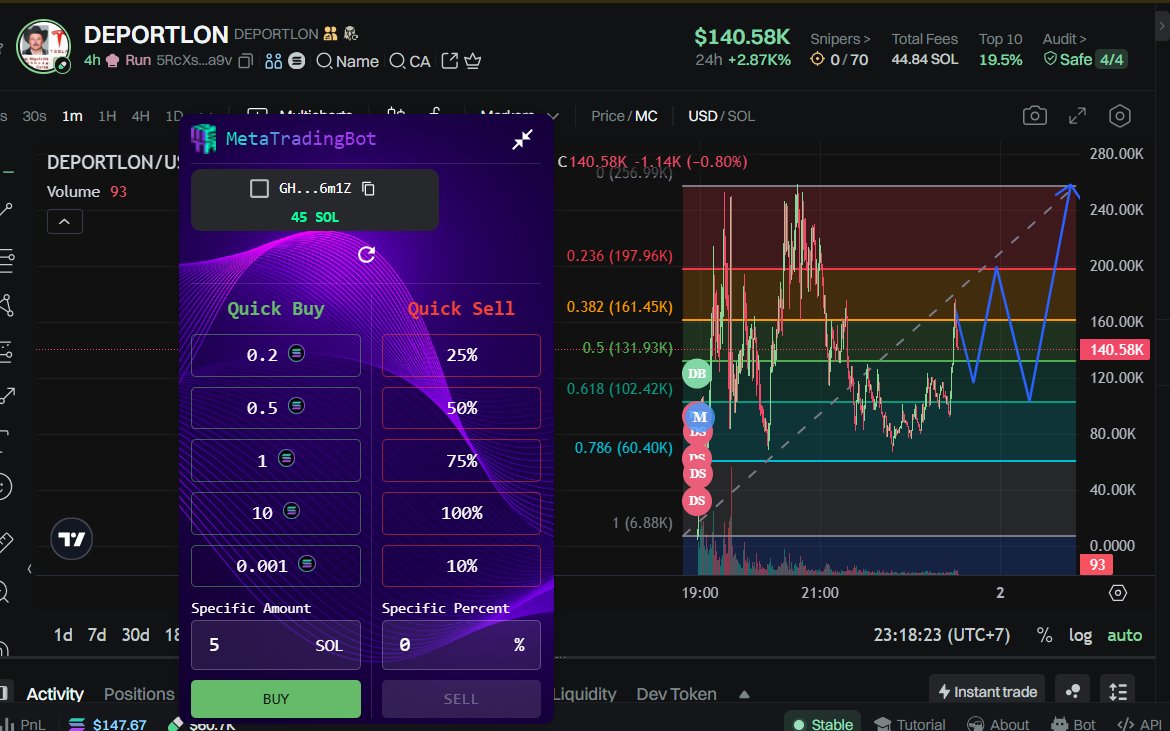Screen dimensions: 1170x731
Task: Click the green BUY button
Action: (276, 699)
